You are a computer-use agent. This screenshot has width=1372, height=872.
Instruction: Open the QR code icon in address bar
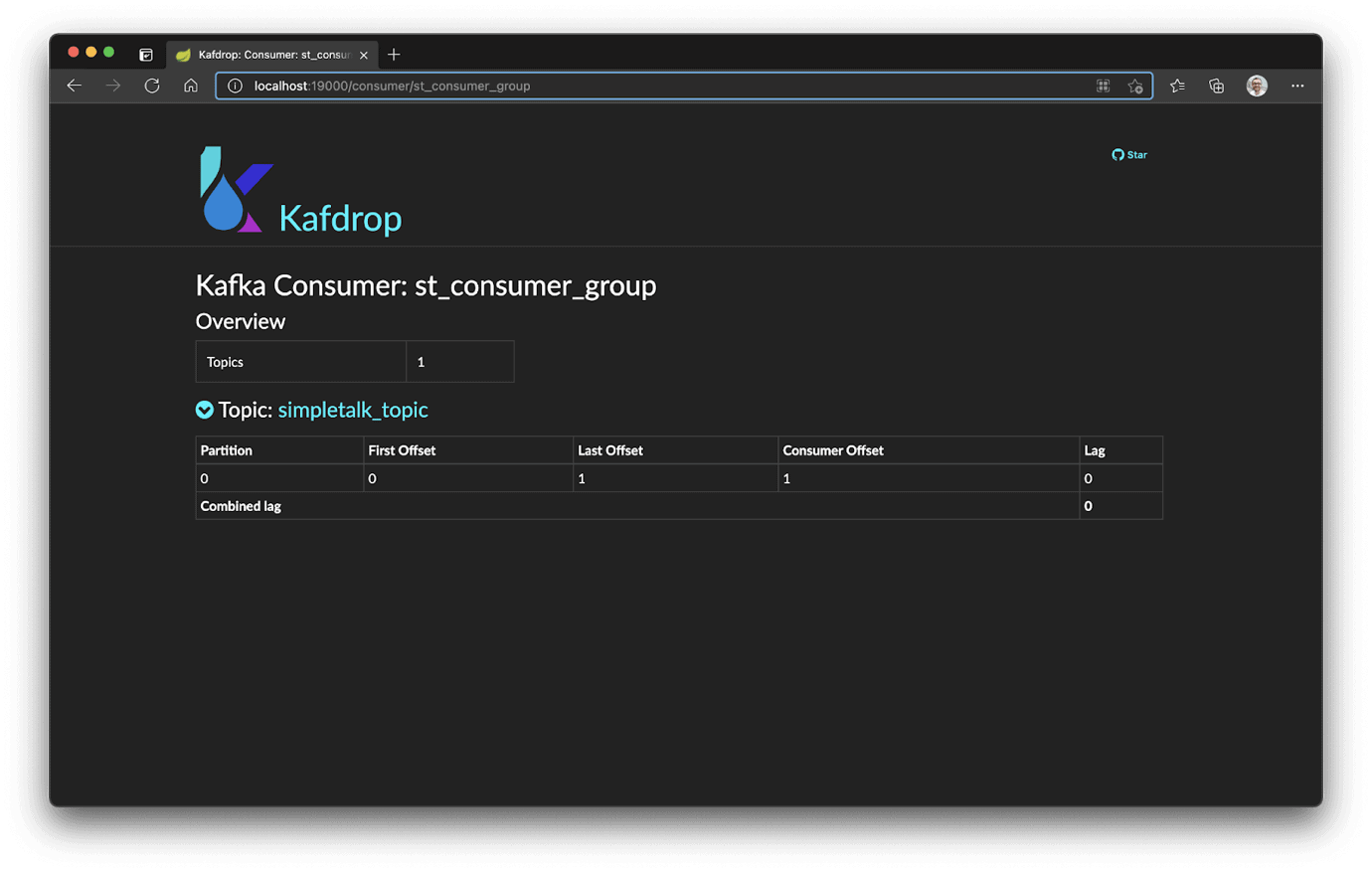click(x=1103, y=87)
